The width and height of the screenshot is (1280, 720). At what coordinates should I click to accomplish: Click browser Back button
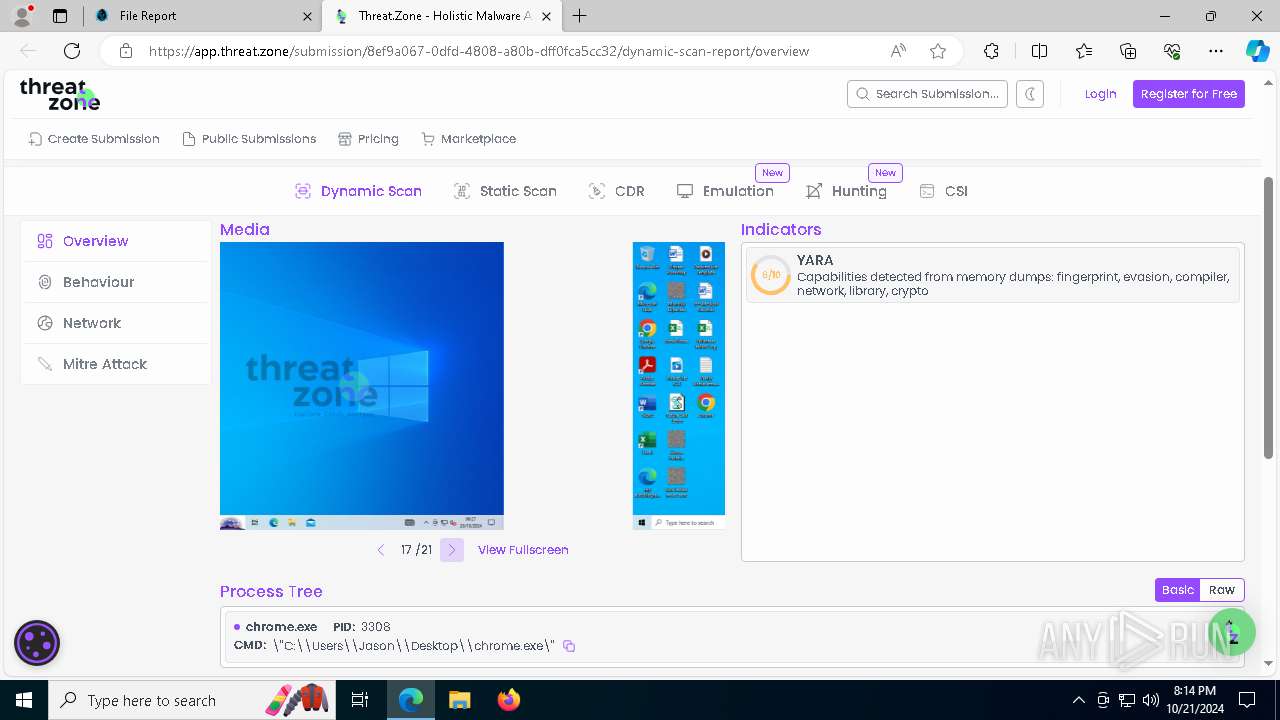pos(28,51)
